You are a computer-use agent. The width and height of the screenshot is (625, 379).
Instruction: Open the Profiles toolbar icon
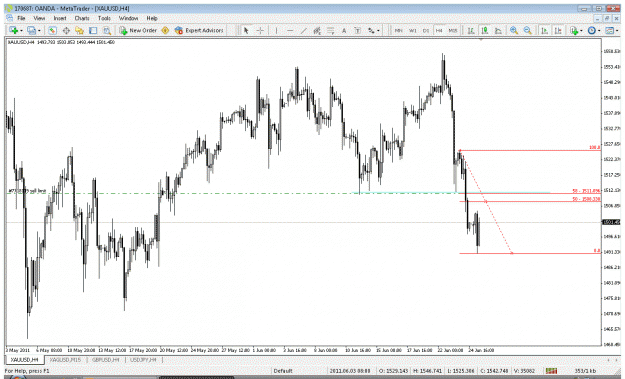[31, 30]
